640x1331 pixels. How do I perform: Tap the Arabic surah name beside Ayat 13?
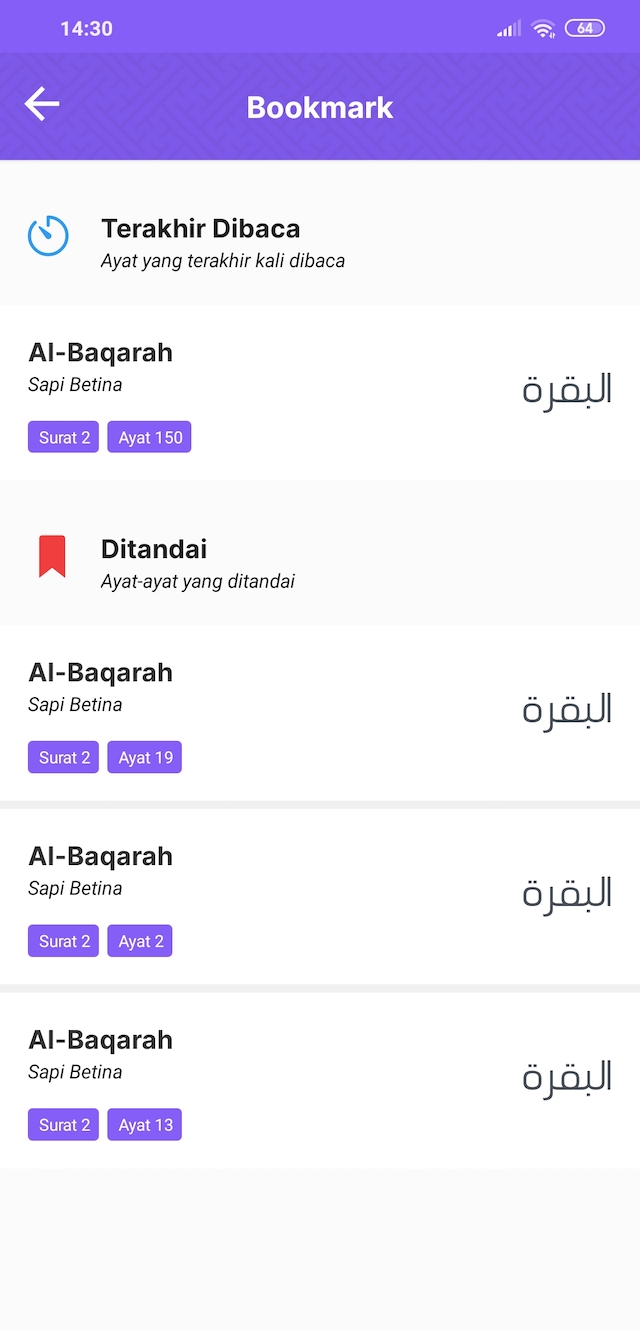tap(566, 1077)
